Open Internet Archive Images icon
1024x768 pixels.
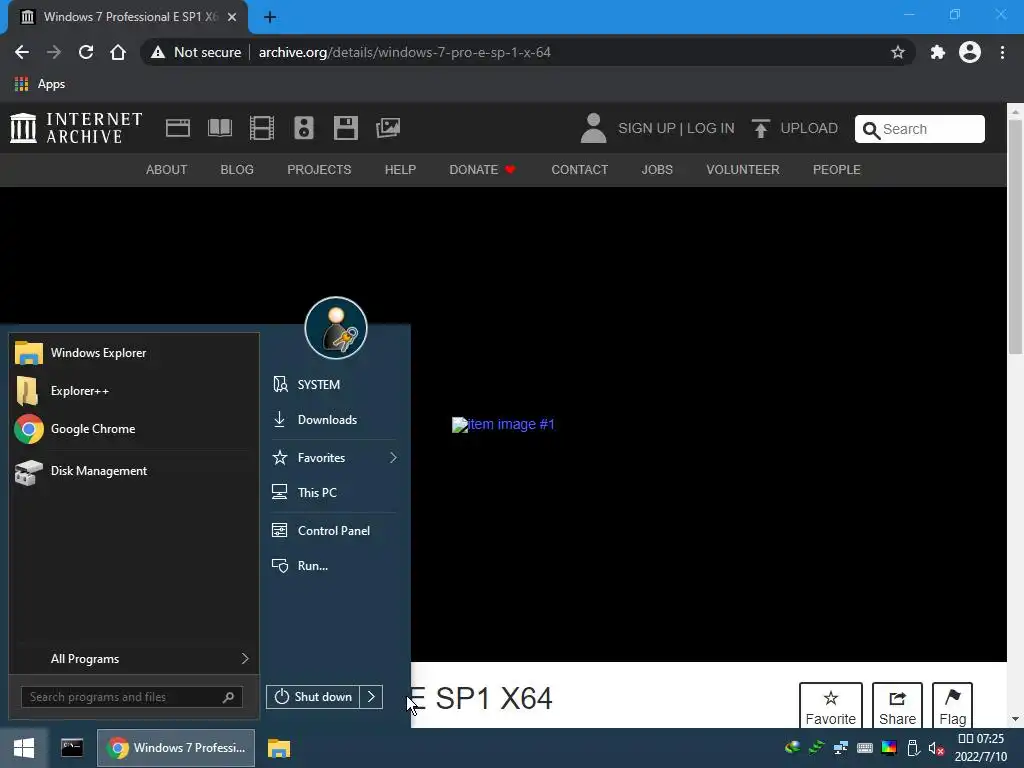tap(388, 128)
